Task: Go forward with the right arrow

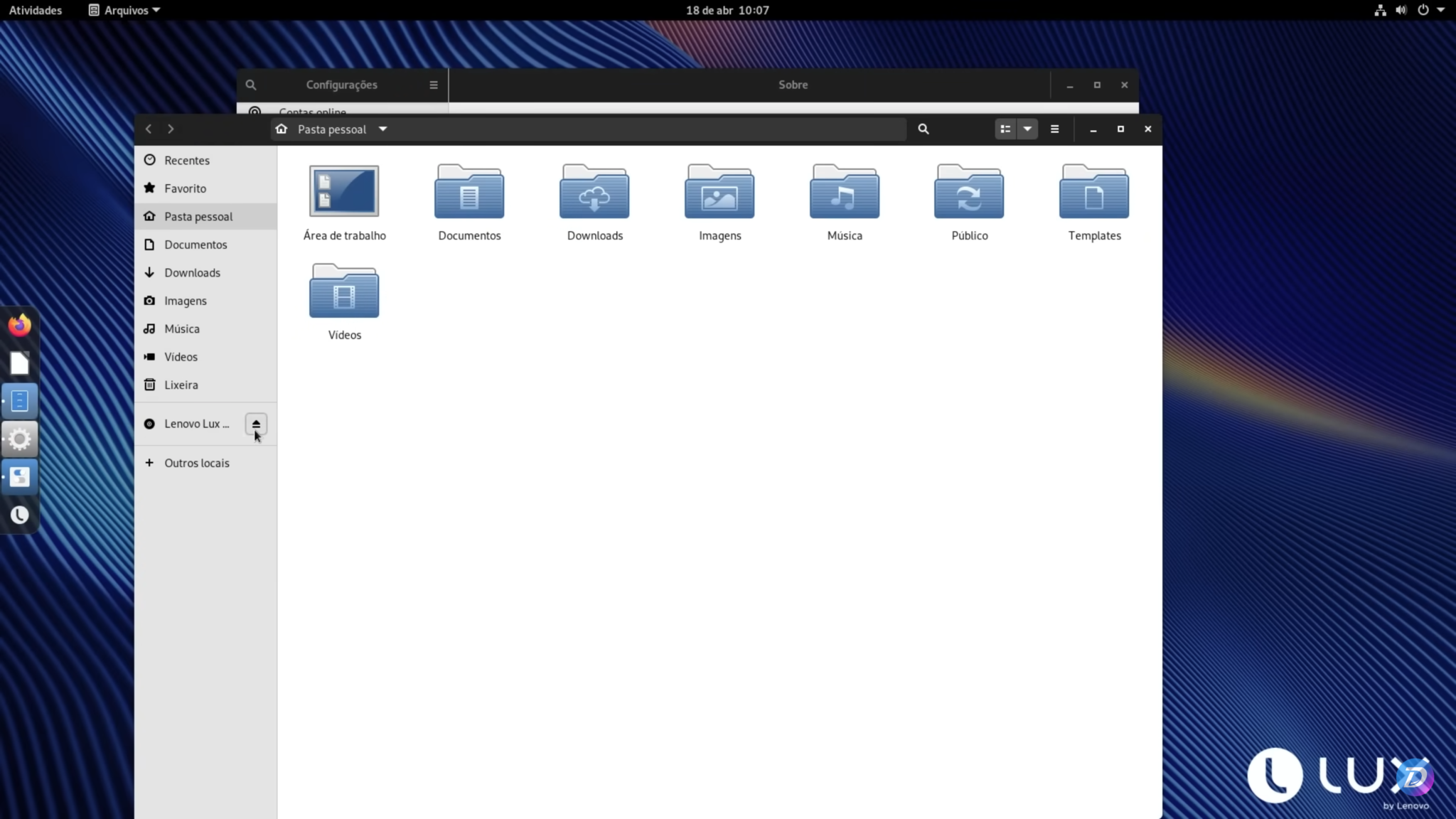Action: [171, 129]
